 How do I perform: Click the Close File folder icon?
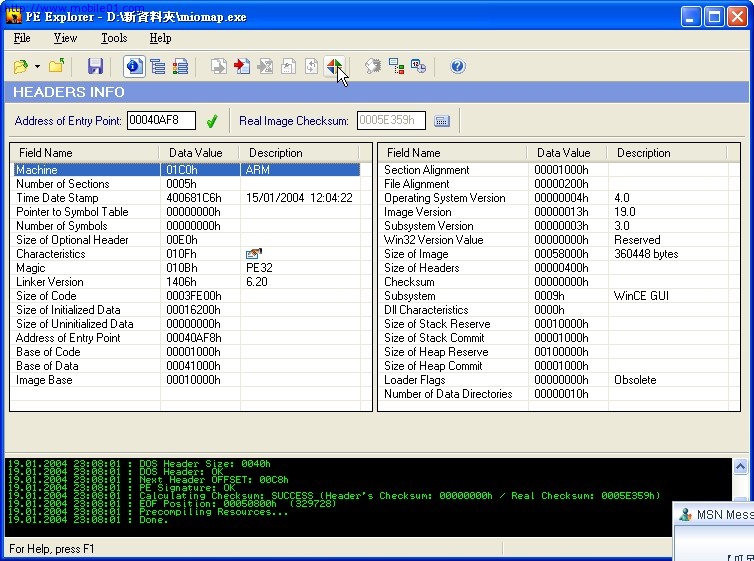pyautogui.click(x=57, y=66)
